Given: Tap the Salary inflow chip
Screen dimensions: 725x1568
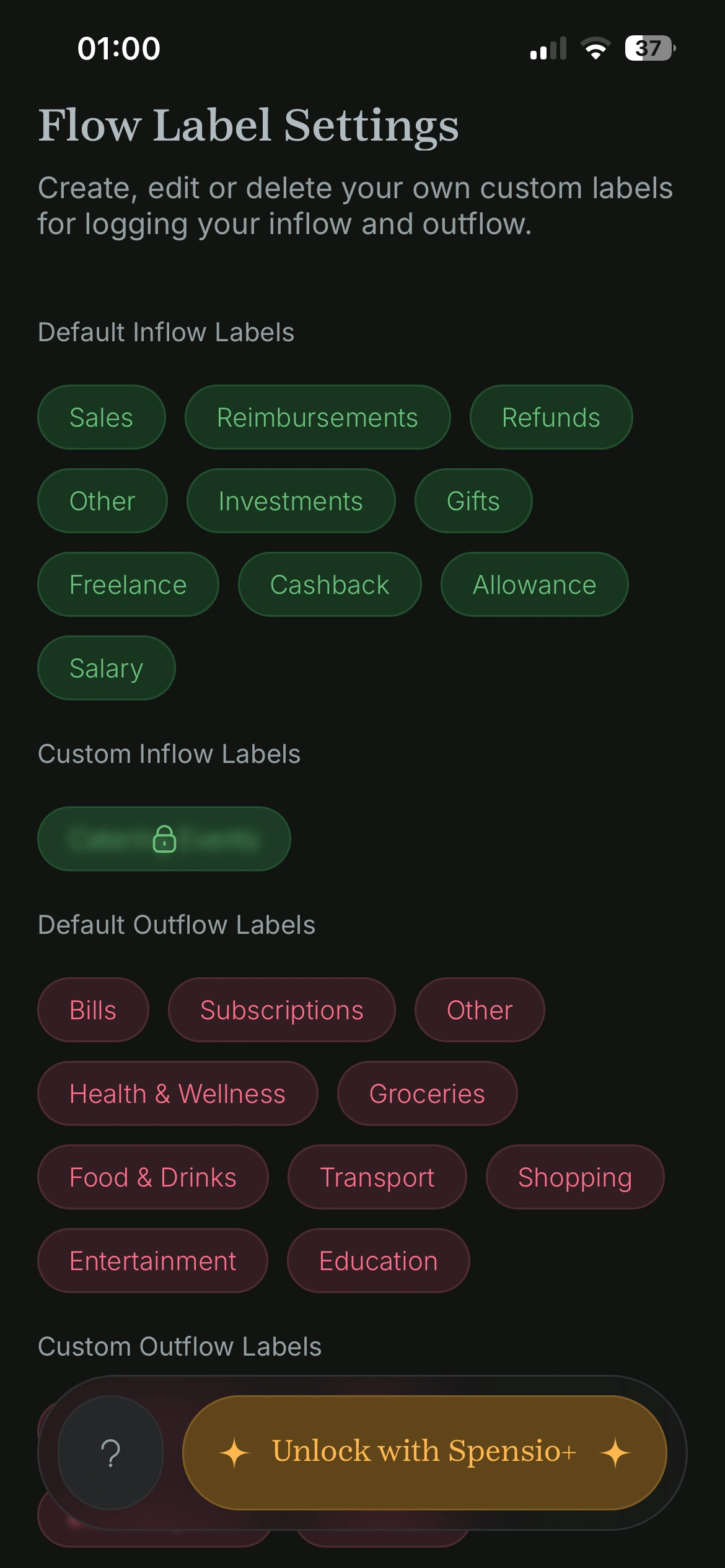Looking at the screenshot, I should click(x=107, y=668).
